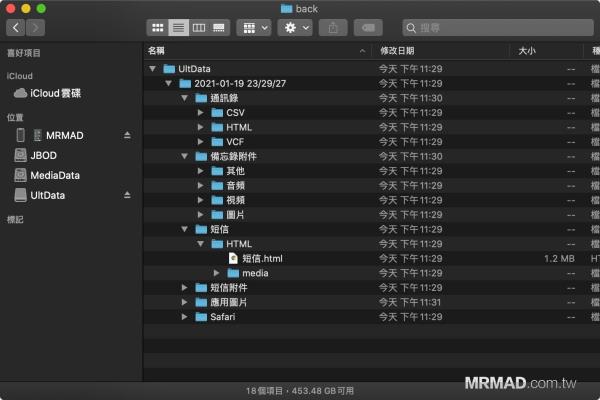Click the Edit Tags toolbar button
The width and height of the screenshot is (600, 400).
click(368, 28)
